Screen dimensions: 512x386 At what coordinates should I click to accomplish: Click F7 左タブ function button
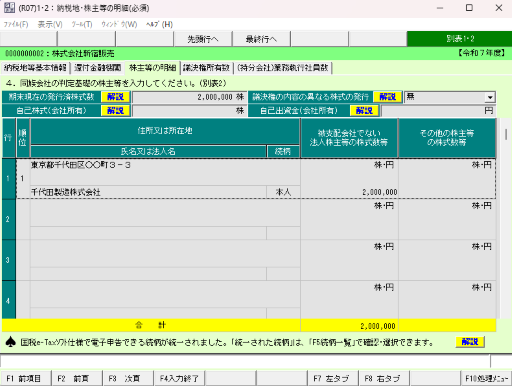pos(333,378)
